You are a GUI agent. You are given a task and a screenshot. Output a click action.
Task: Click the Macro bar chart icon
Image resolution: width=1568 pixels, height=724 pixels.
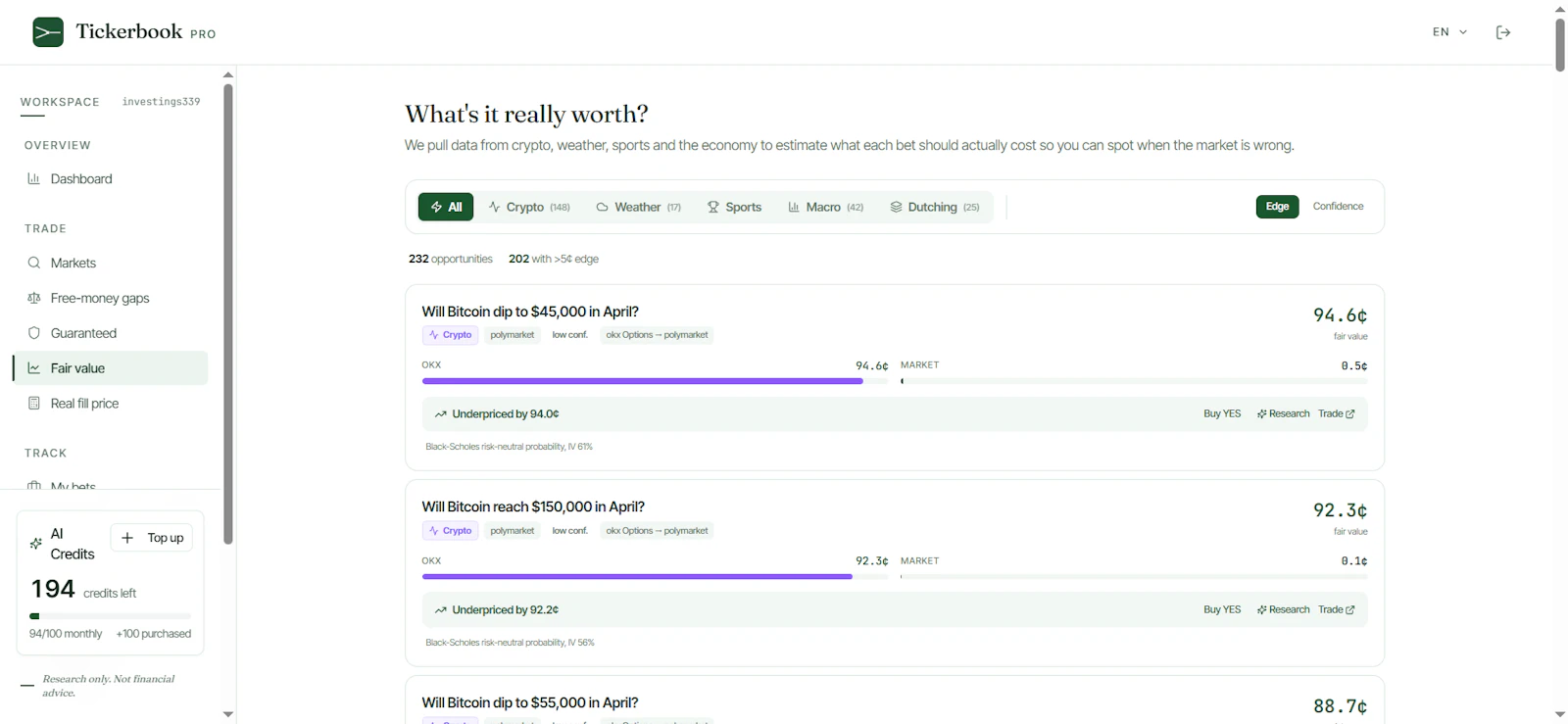pyautogui.click(x=794, y=207)
